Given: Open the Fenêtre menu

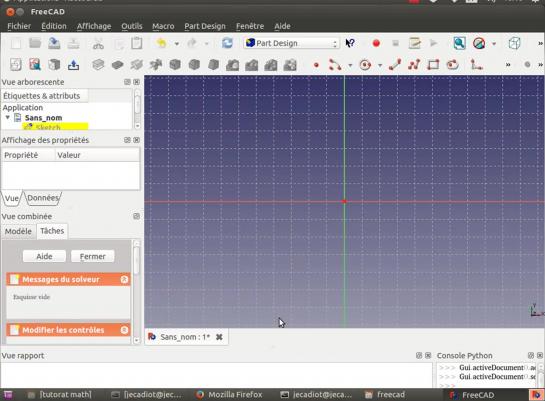Looking at the screenshot, I should 250,26.
